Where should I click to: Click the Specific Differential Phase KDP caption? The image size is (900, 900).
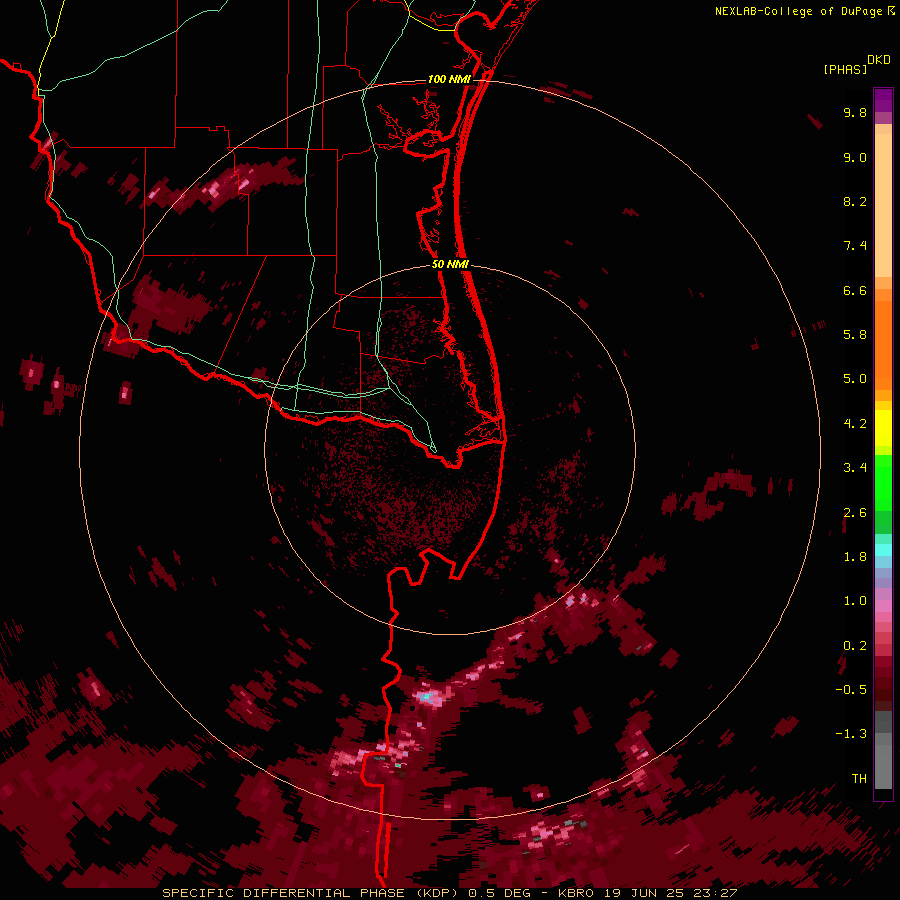[x=313, y=893]
